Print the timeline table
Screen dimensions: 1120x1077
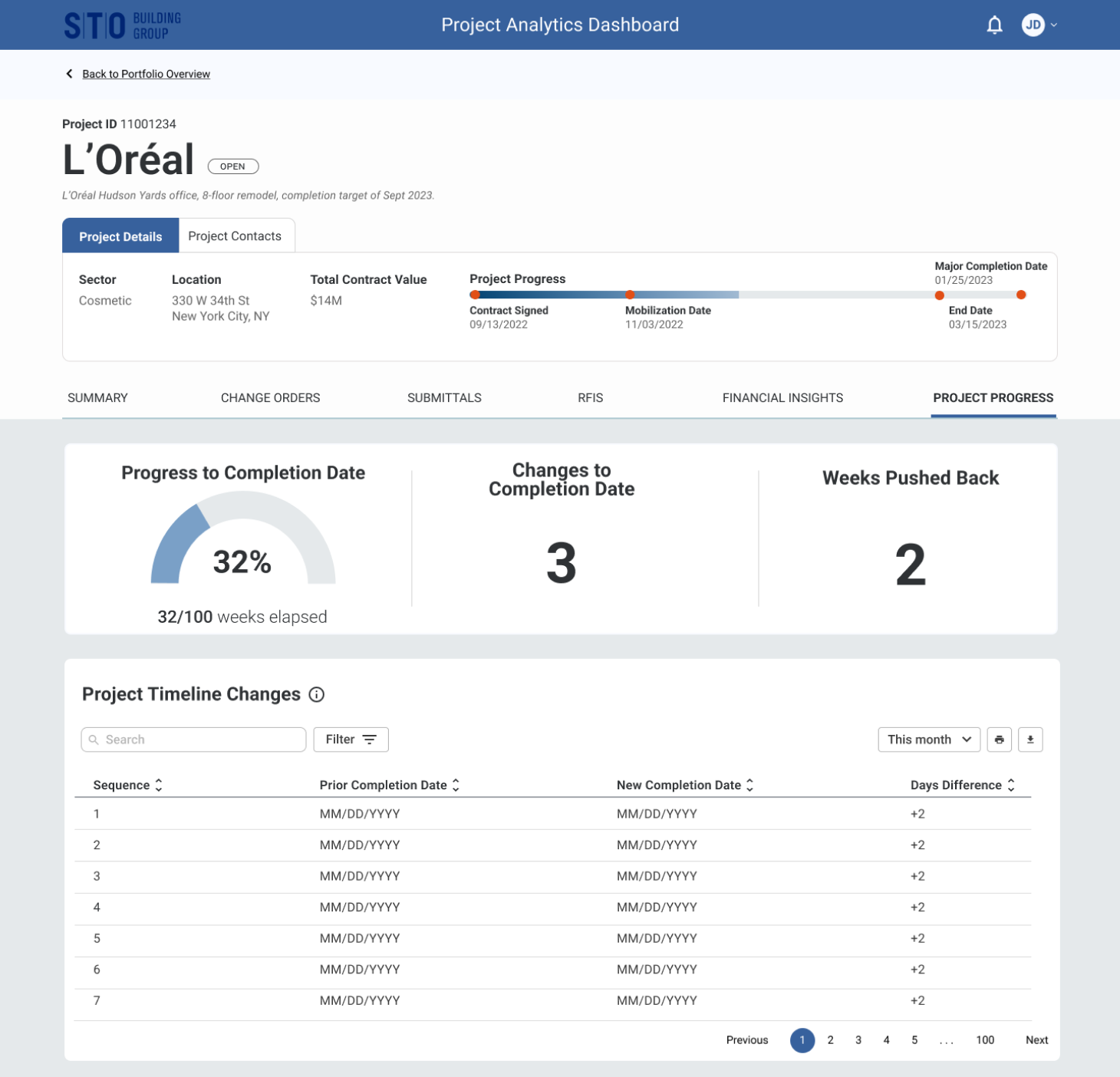[x=999, y=739]
